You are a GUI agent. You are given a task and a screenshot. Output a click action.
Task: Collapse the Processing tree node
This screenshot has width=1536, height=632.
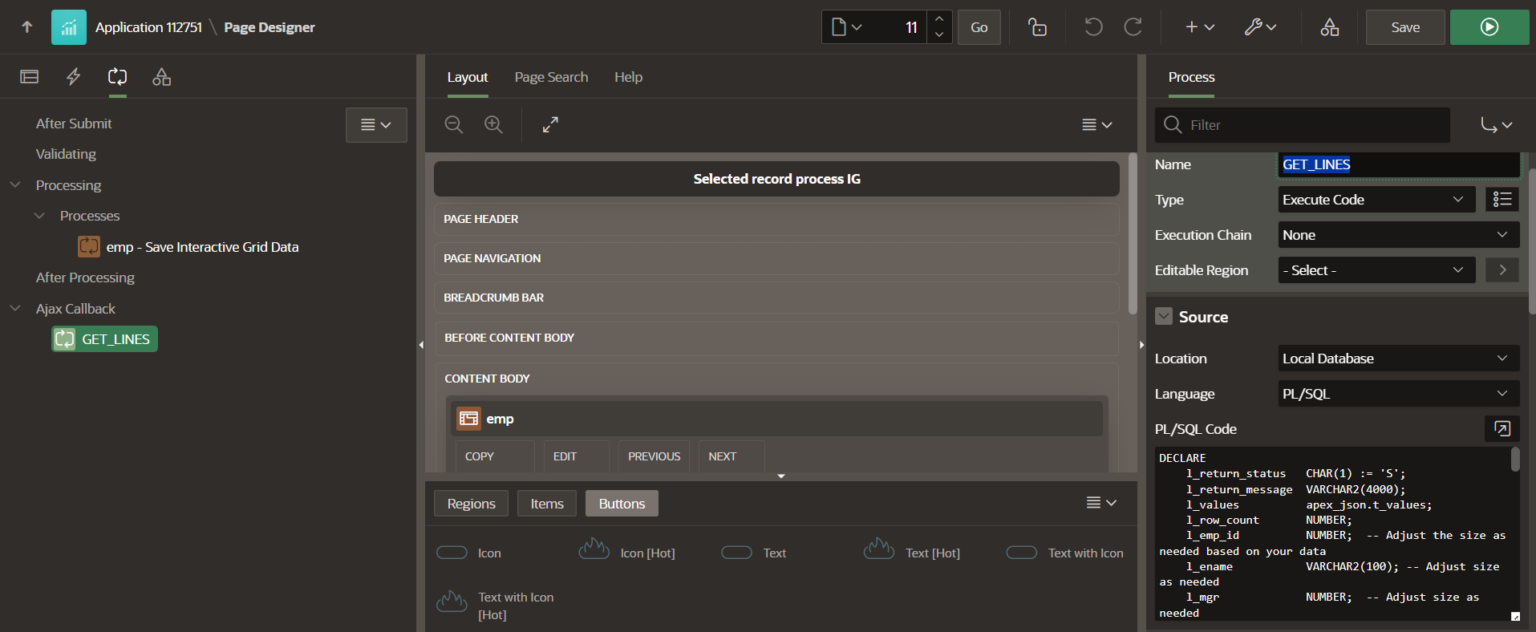point(16,185)
